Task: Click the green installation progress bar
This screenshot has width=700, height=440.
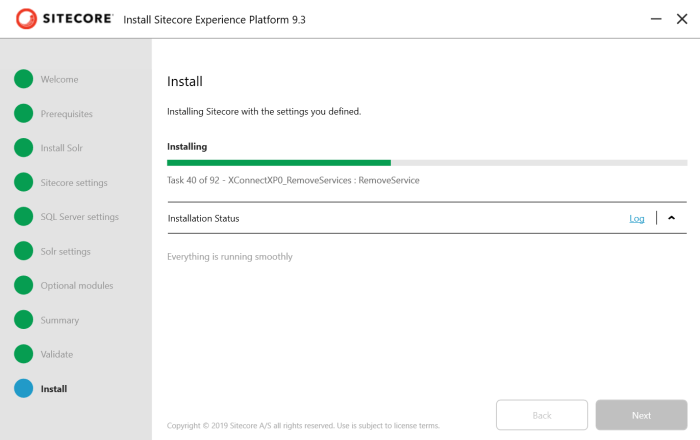Action: [x=279, y=163]
